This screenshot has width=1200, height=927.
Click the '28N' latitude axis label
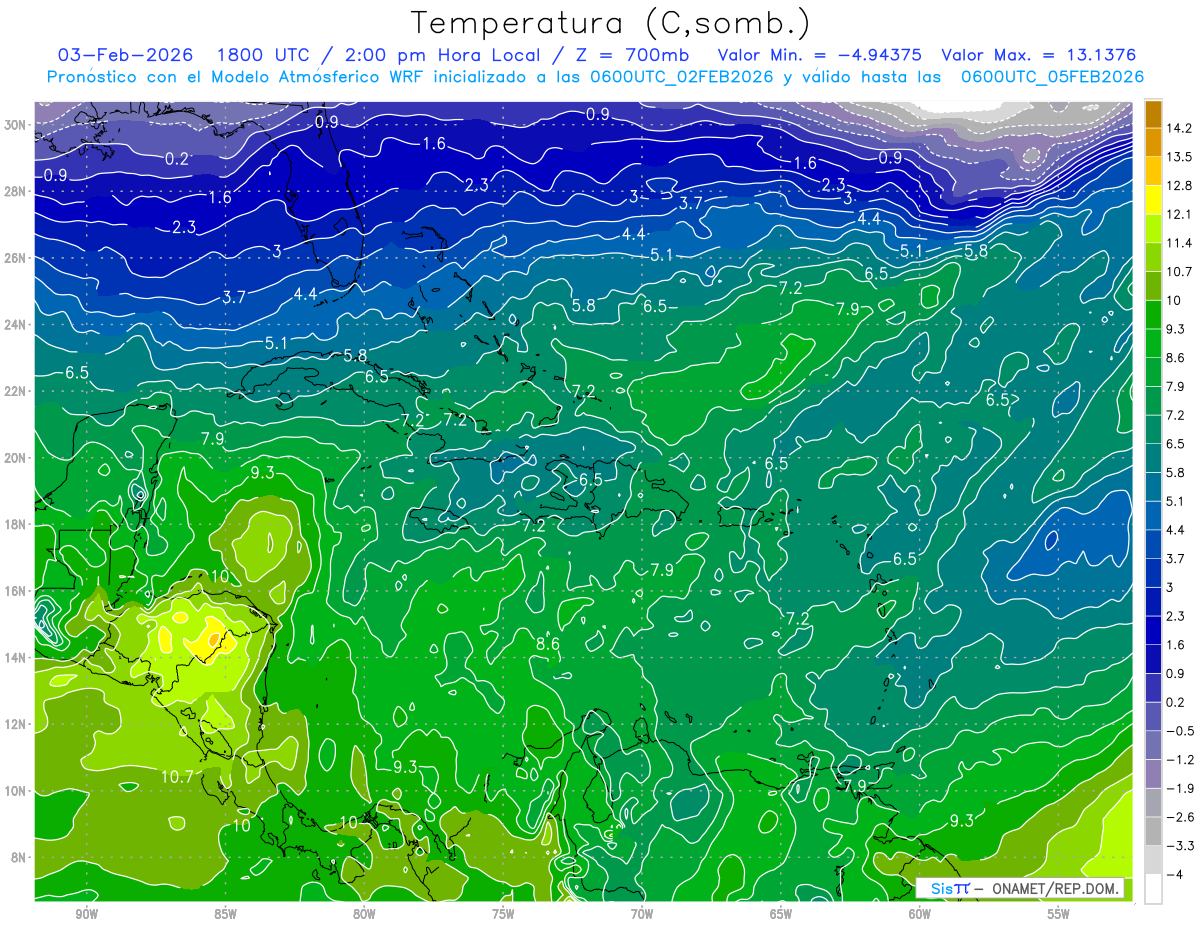pos(16,191)
